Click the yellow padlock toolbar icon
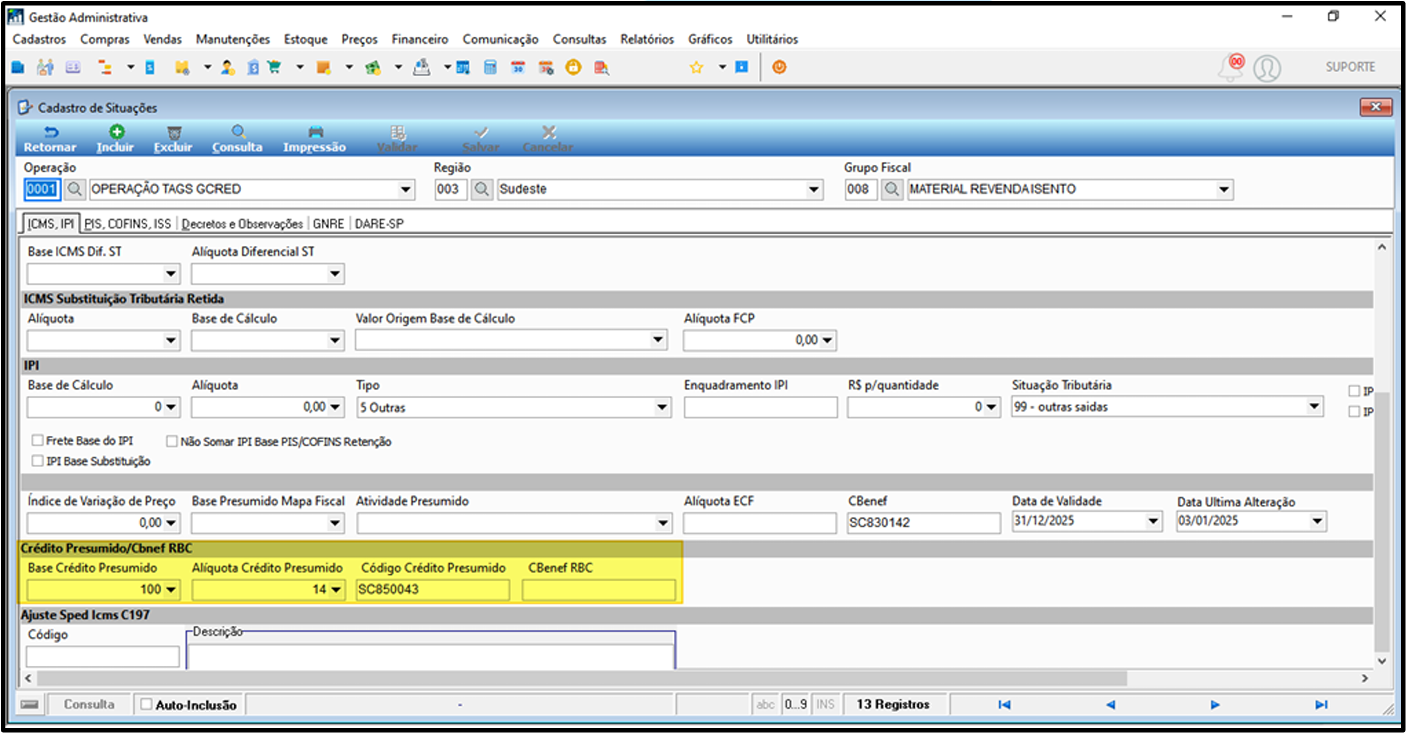The width and height of the screenshot is (1406, 733). 573,68
